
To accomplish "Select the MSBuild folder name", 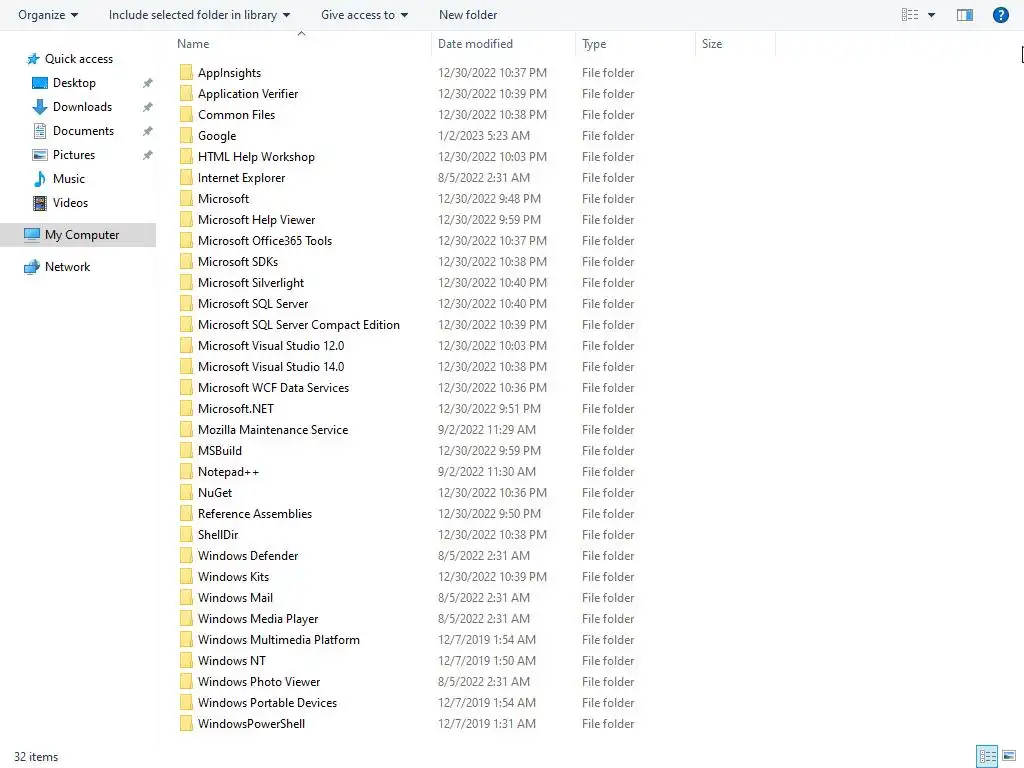I will click(219, 451).
